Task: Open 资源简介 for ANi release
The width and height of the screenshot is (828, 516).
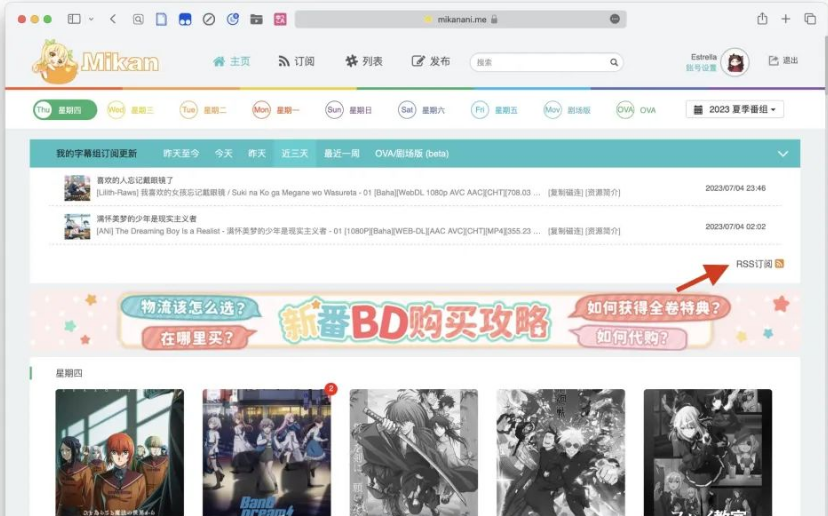Action: (x=603, y=231)
